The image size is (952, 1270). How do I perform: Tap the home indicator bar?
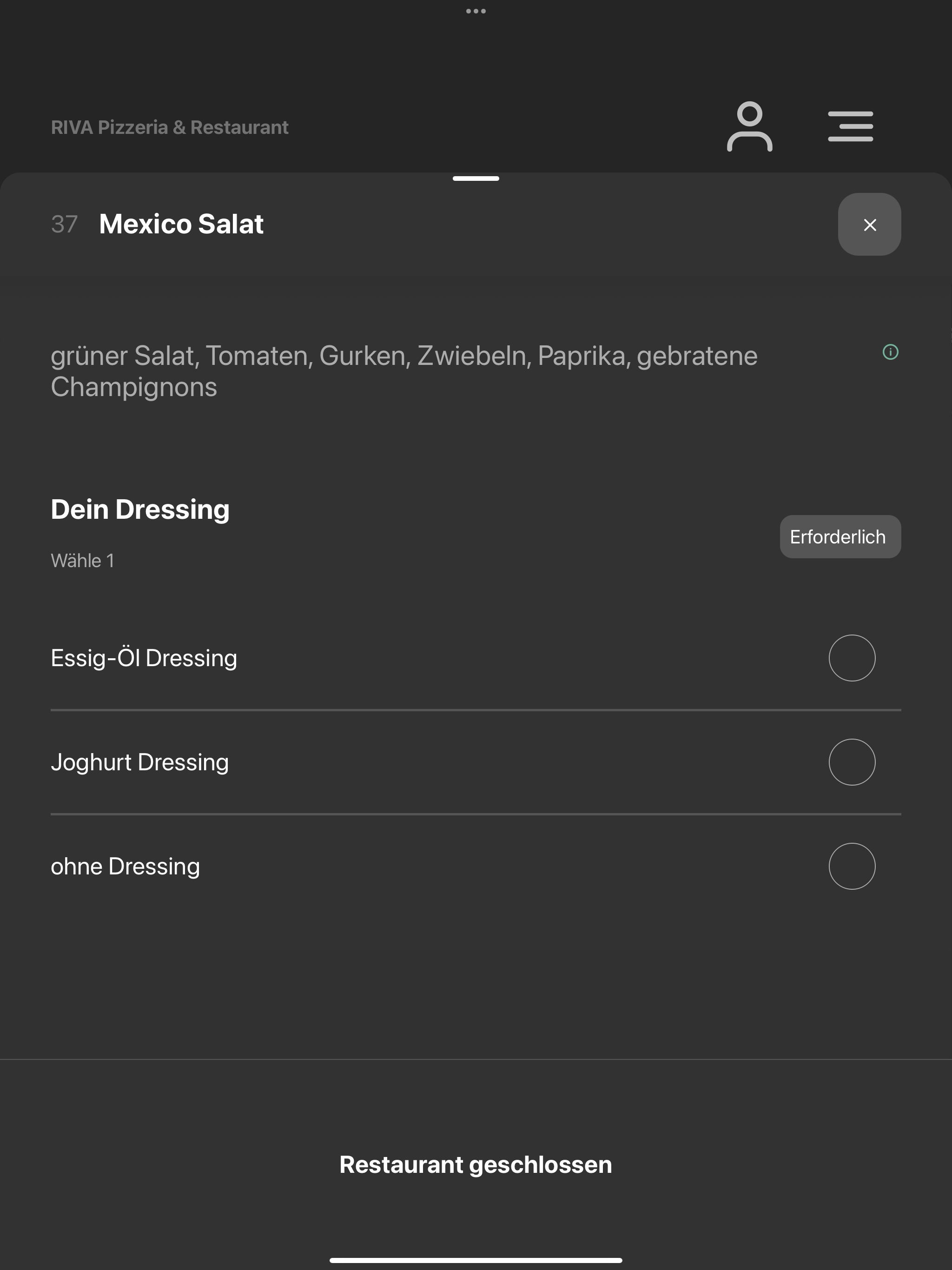pos(476,1260)
